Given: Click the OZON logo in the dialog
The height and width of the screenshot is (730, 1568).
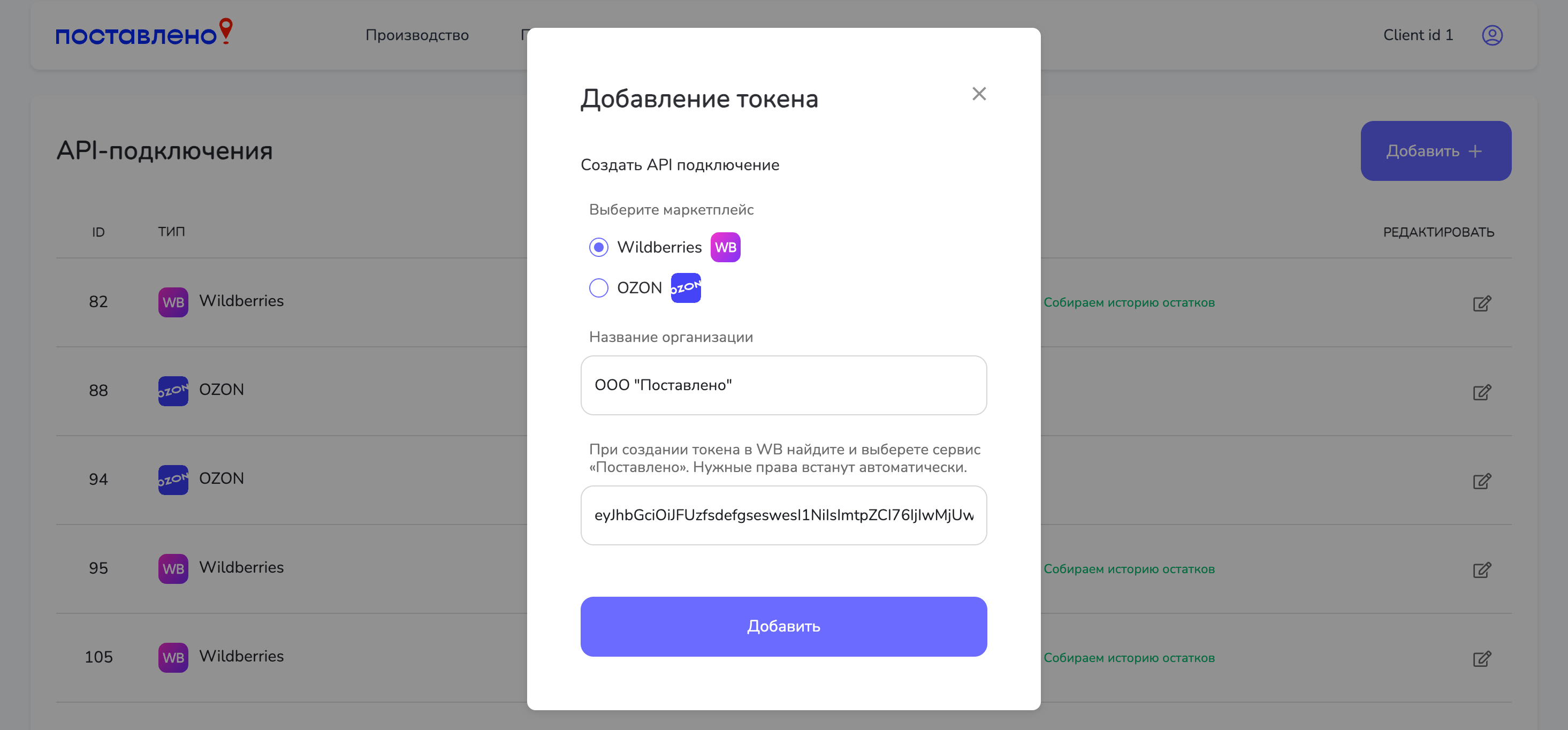Looking at the screenshot, I should tap(686, 287).
